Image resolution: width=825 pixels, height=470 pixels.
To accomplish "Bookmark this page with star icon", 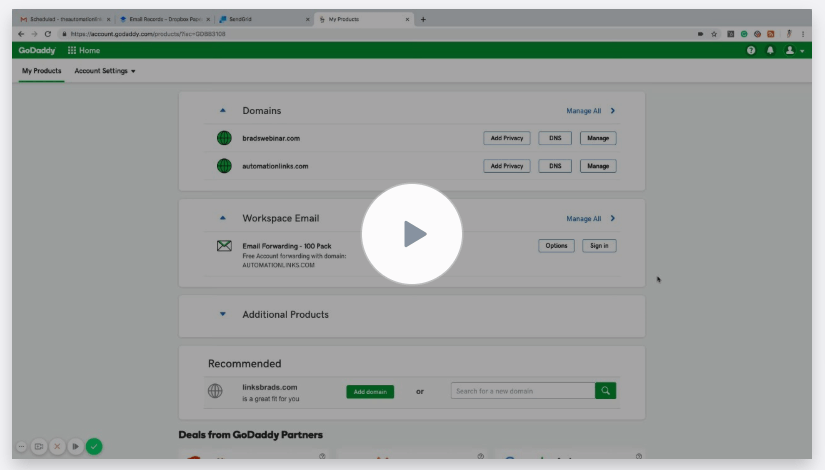I will point(714,34).
